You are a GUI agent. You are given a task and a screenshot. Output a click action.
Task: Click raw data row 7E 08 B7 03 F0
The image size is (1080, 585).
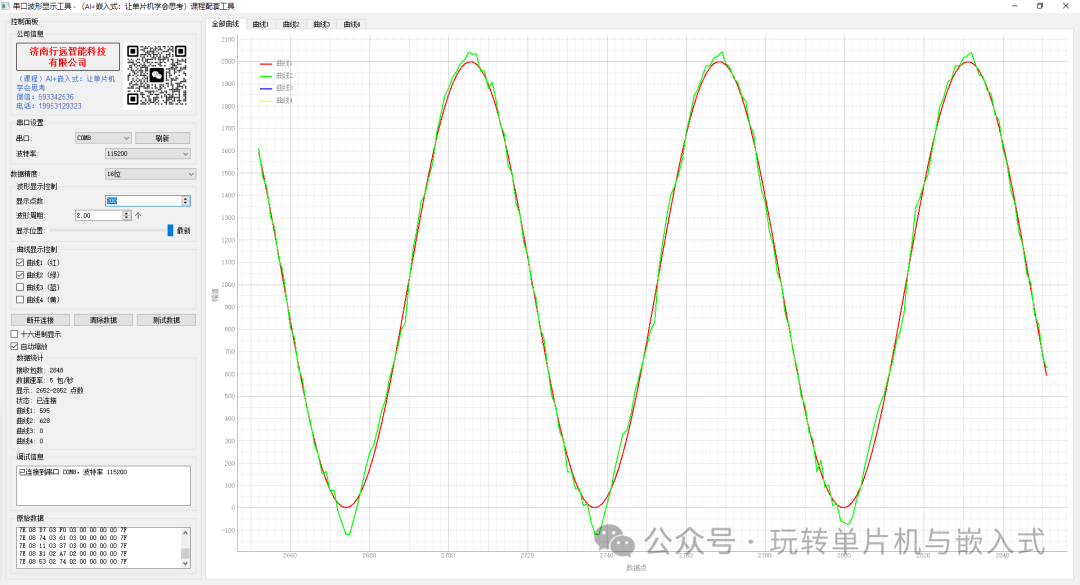tap(73, 531)
